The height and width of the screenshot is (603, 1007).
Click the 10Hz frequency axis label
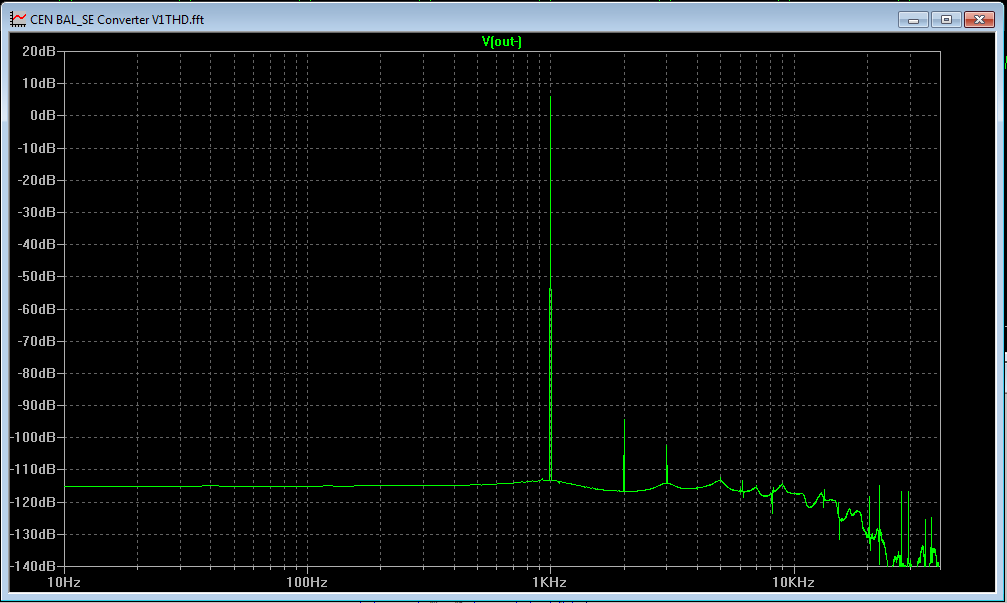coord(64,582)
